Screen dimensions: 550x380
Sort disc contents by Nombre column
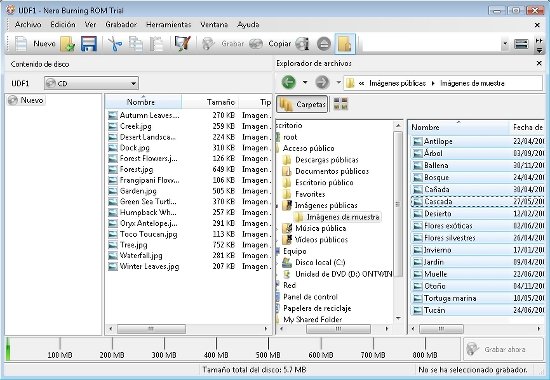pyautogui.click(x=143, y=102)
